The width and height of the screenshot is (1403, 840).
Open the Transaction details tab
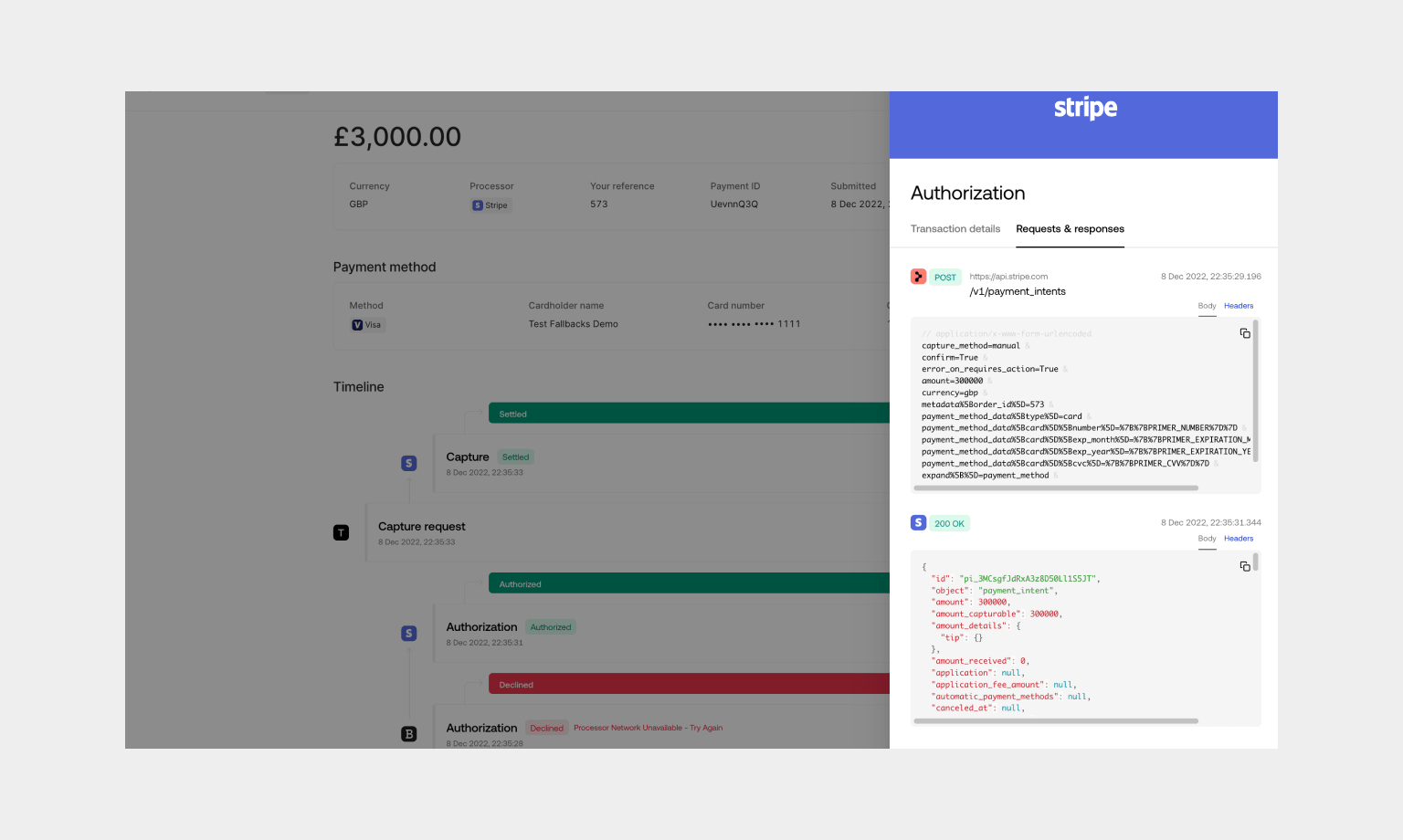[955, 229]
